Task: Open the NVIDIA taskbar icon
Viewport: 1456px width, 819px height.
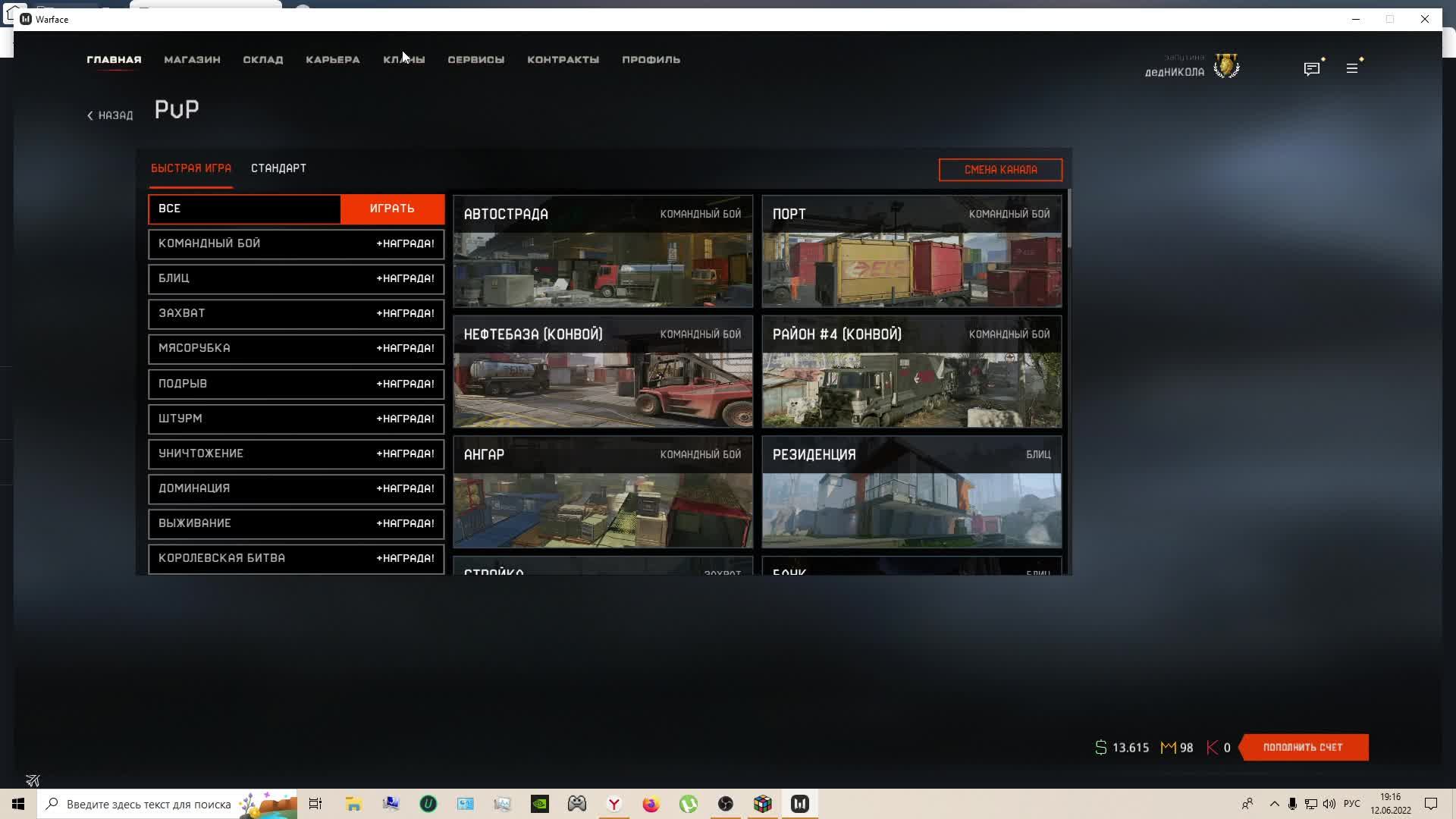Action: (x=539, y=804)
